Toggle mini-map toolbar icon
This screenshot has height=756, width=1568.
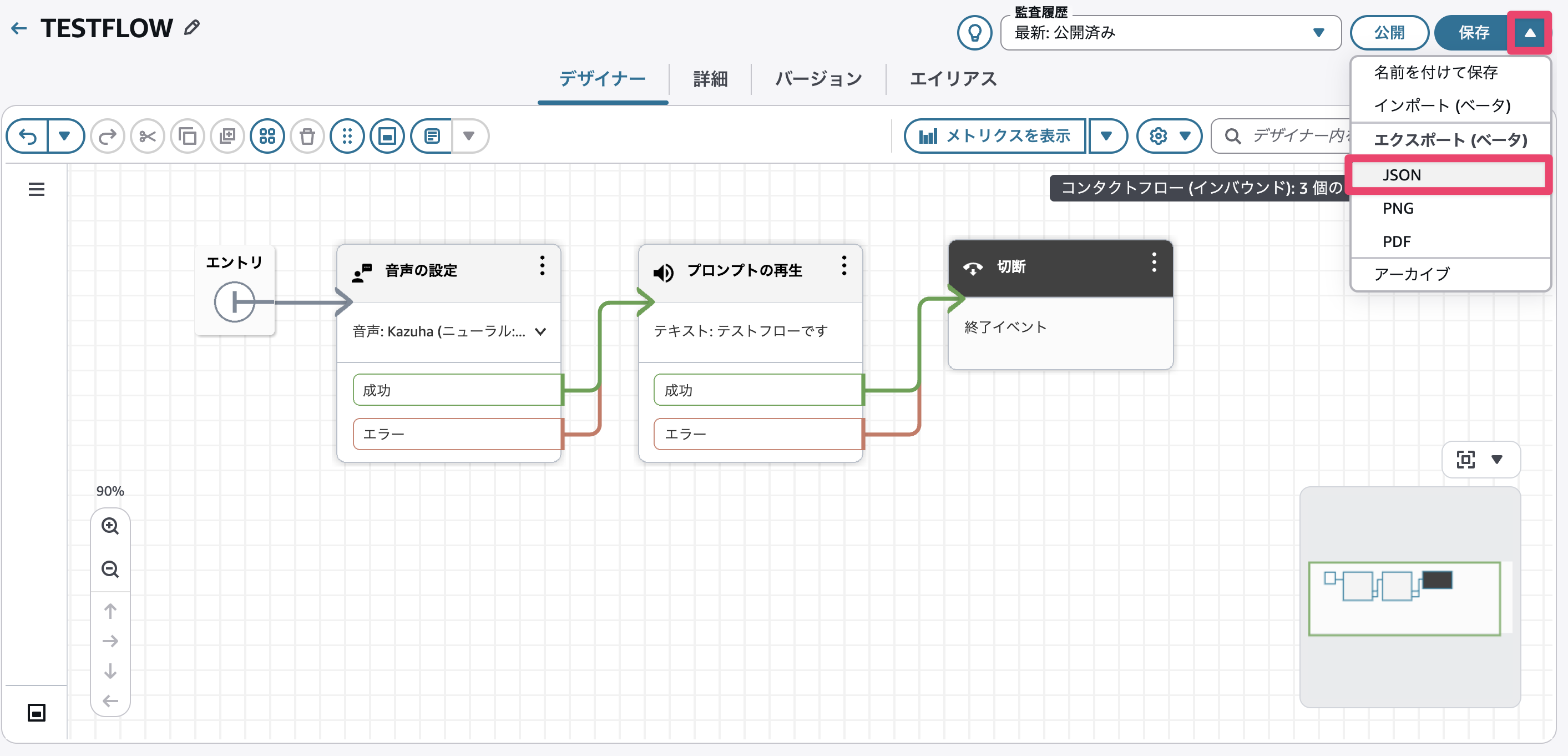click(x=387, y=136)
